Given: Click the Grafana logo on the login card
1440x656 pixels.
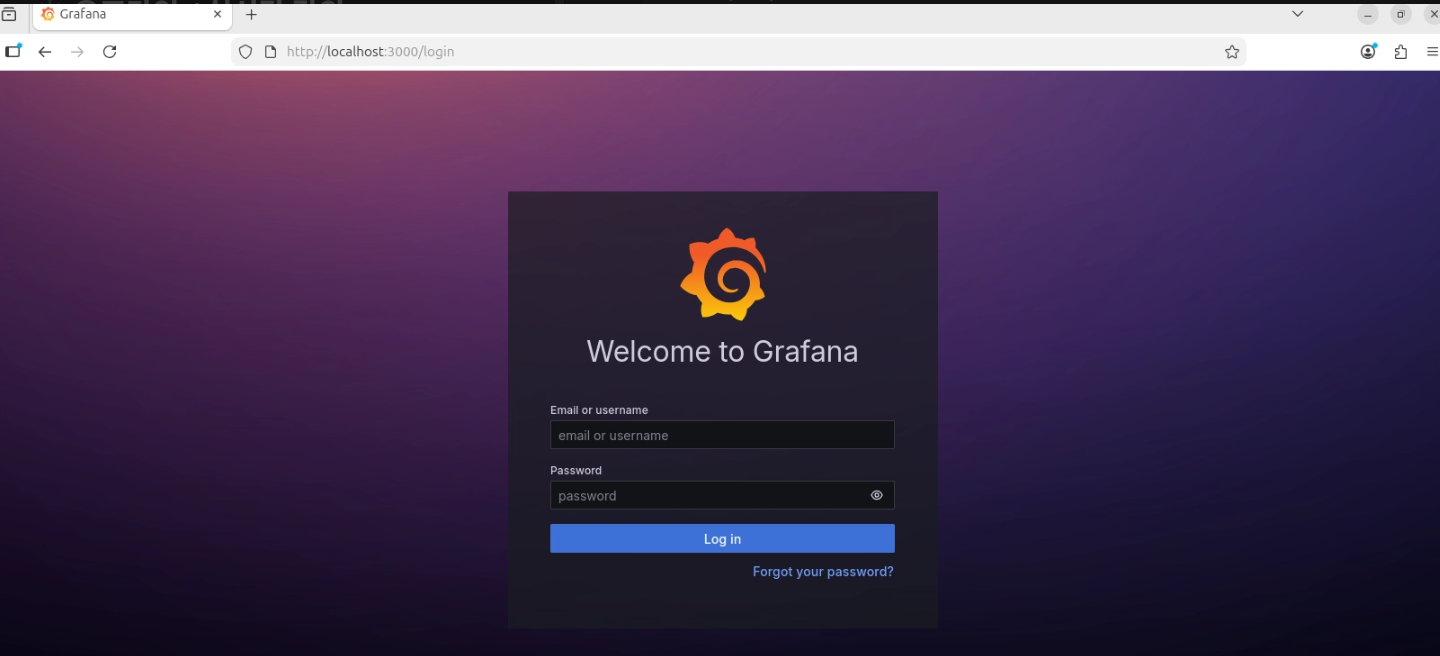Looking at the screenshot, I should coord(723,274).
